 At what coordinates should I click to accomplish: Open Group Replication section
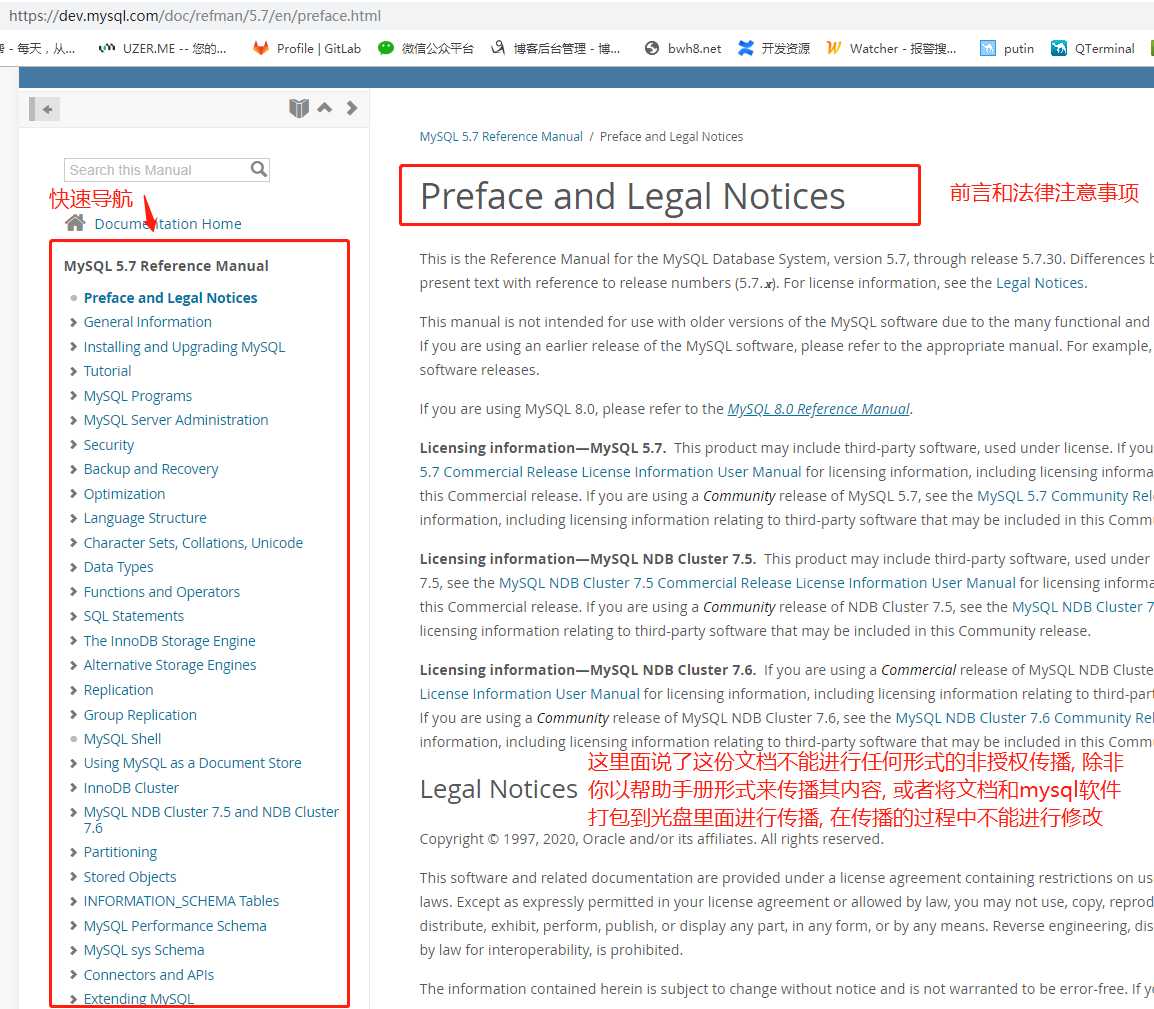140,715
